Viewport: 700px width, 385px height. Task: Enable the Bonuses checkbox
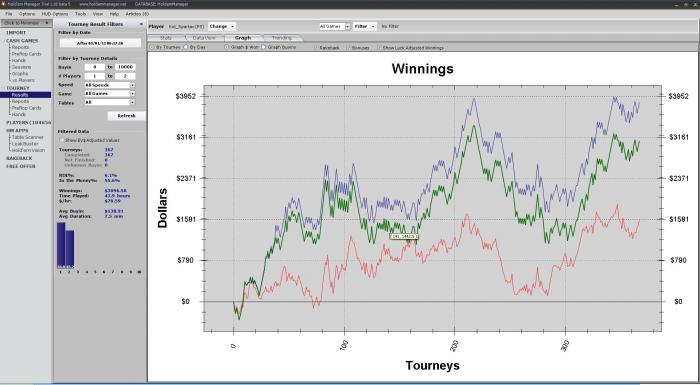(348, 47)
